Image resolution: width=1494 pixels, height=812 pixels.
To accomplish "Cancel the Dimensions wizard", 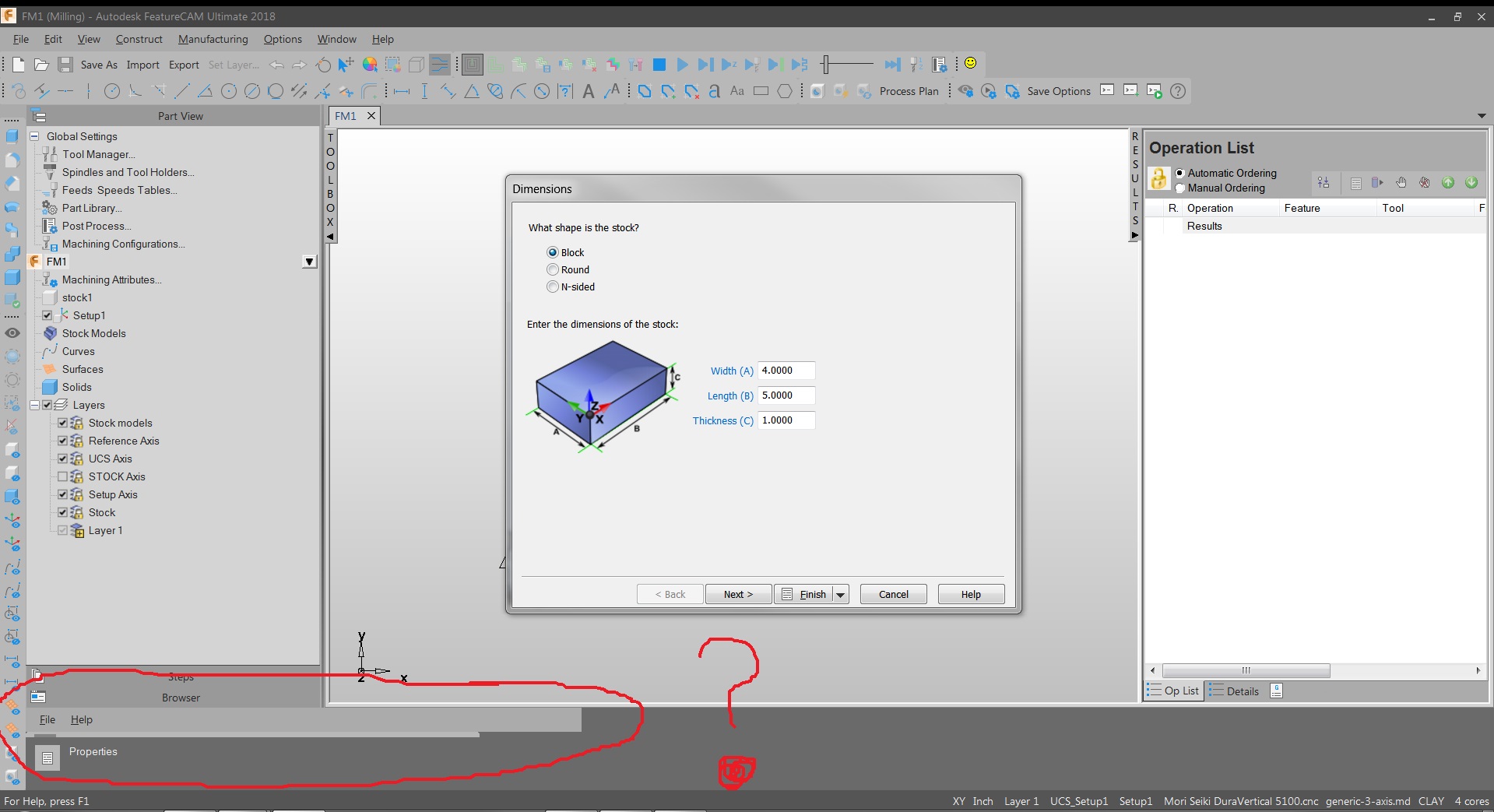I will point(892,593).
